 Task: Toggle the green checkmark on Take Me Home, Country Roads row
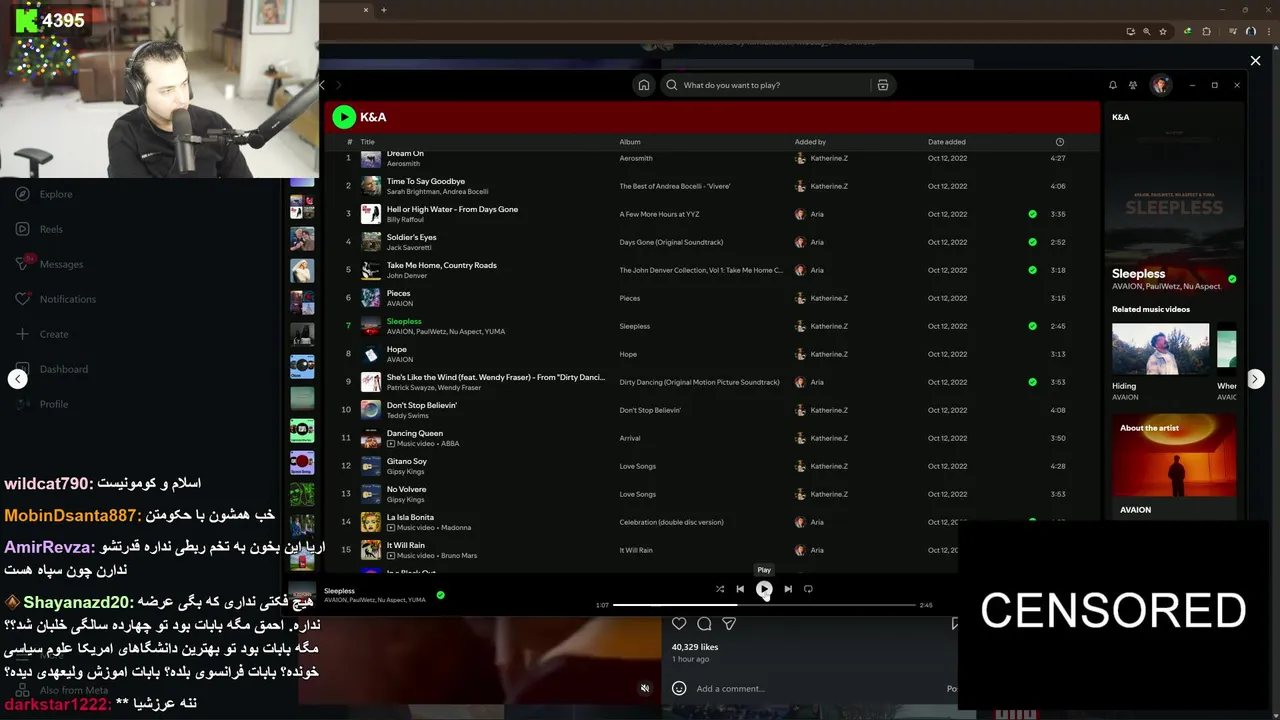1032,270
